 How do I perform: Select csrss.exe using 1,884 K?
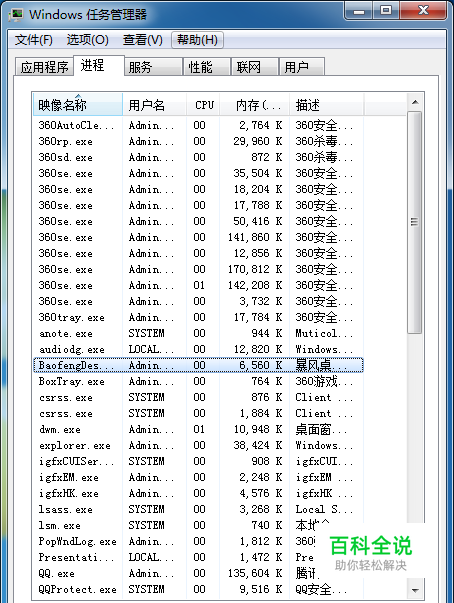point(198,413)
